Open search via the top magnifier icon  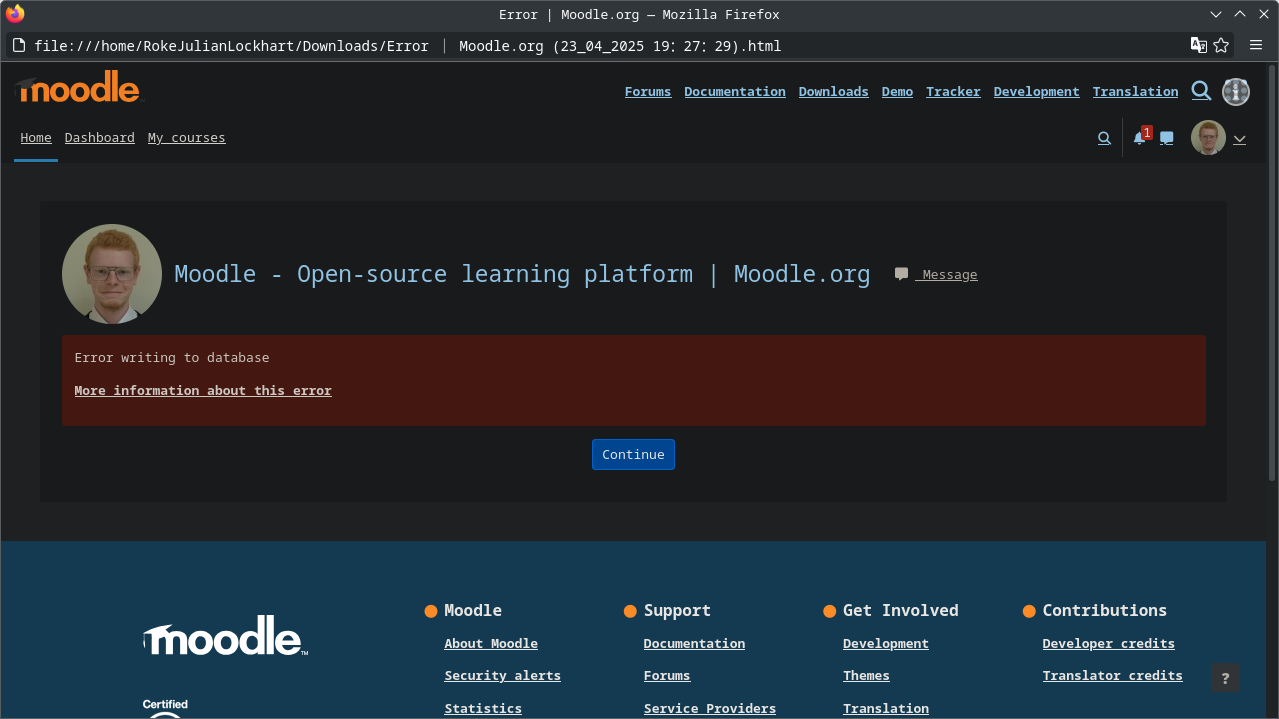(1201, 91)
